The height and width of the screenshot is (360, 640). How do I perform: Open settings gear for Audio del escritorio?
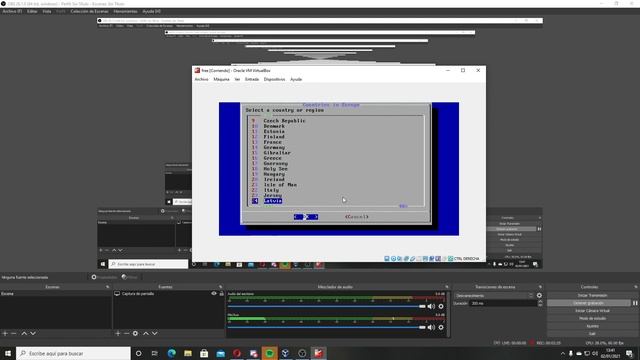point(441,306)
